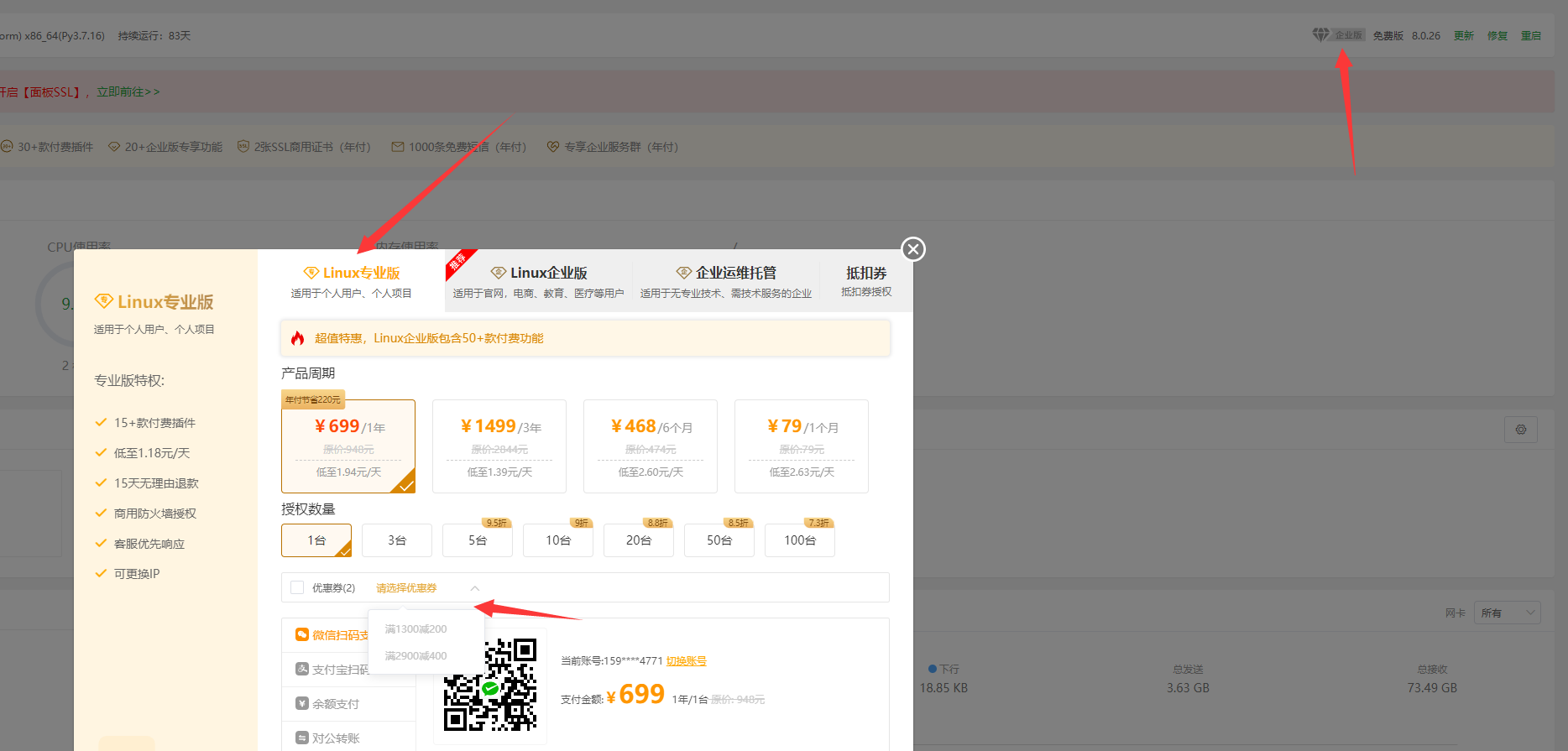Switch to the Linux企业版 tab
This screenshot has height=751, width=1568.
[x=539, y=281]
